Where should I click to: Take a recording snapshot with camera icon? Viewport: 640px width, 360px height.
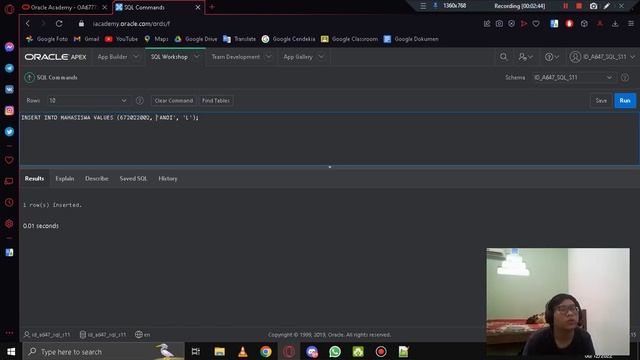(593, 6)
